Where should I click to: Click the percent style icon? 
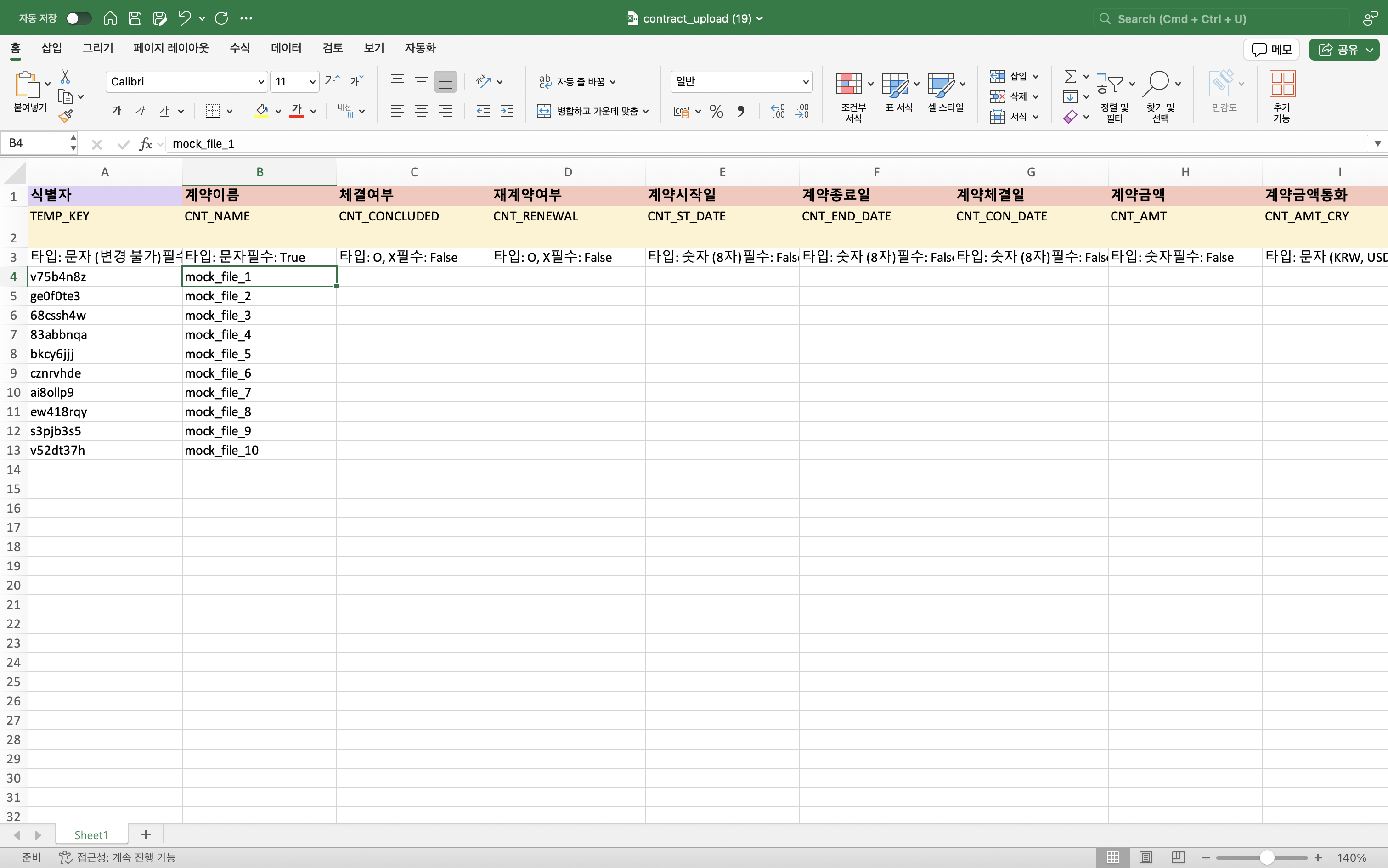[716, 111]
